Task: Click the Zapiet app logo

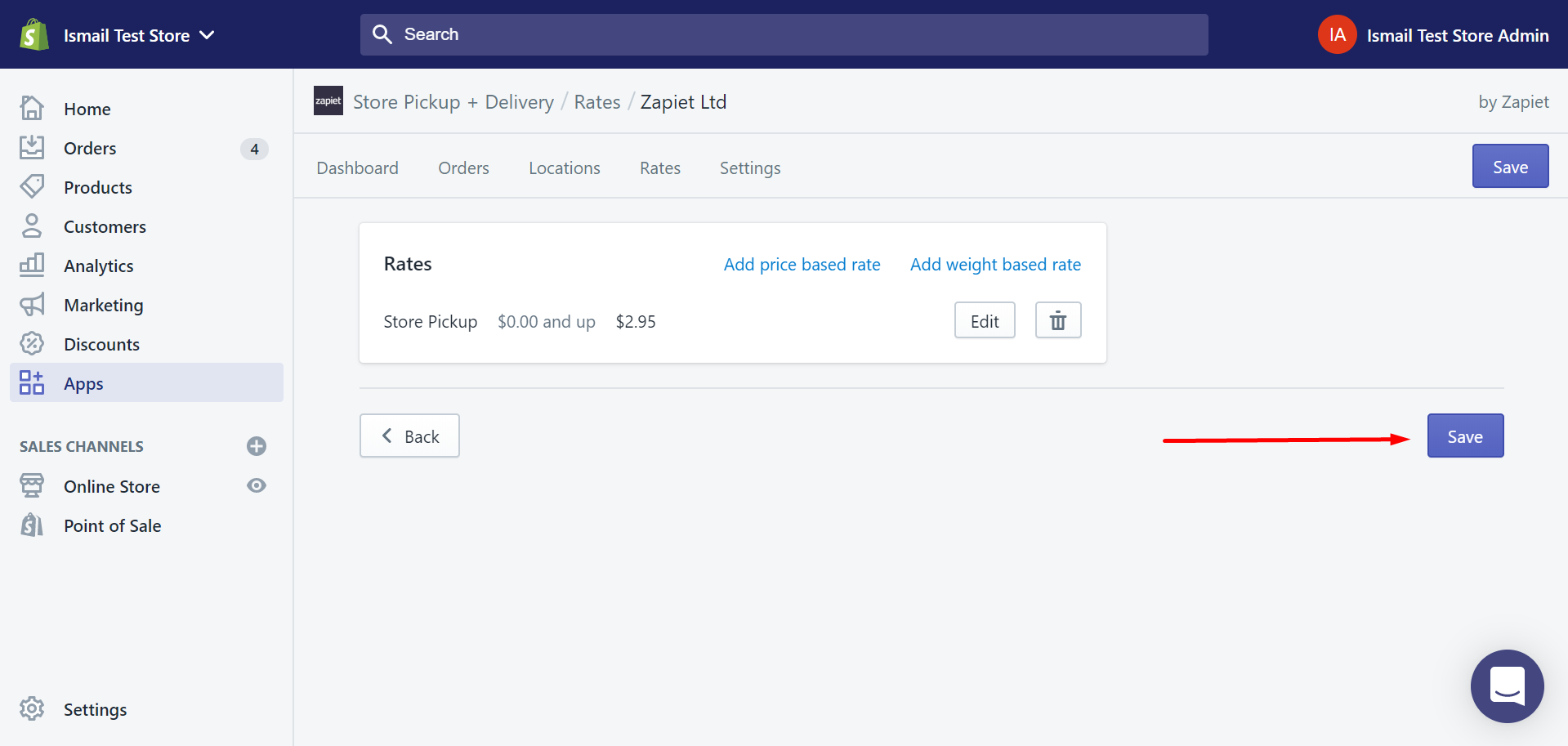Action: 328,101
